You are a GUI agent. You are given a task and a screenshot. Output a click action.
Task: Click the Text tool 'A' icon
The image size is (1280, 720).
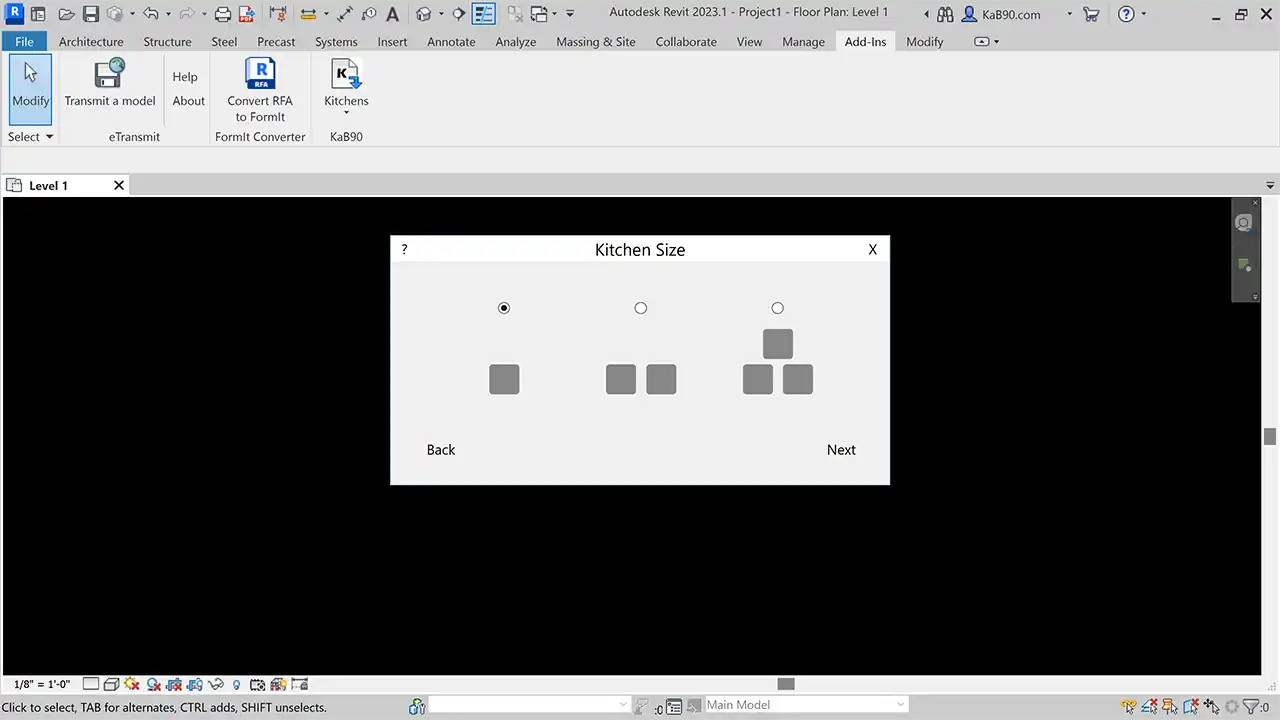(x=392, y=14)
